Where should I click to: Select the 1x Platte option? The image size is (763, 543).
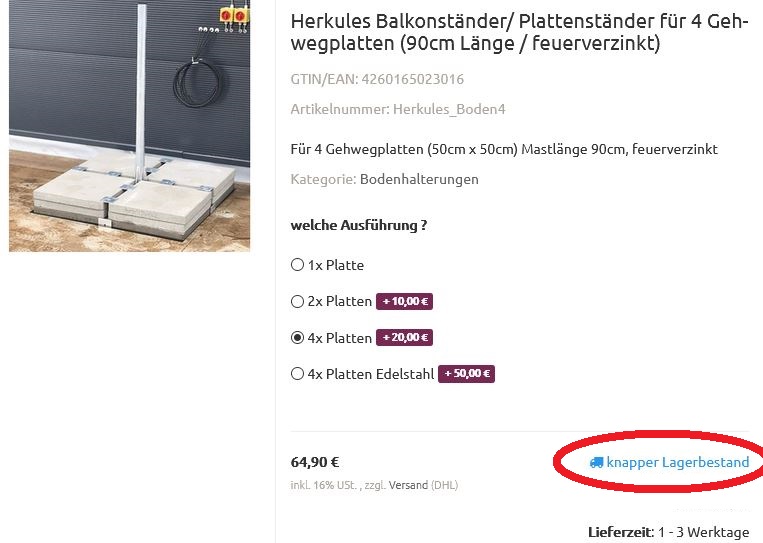click(297, 265)
